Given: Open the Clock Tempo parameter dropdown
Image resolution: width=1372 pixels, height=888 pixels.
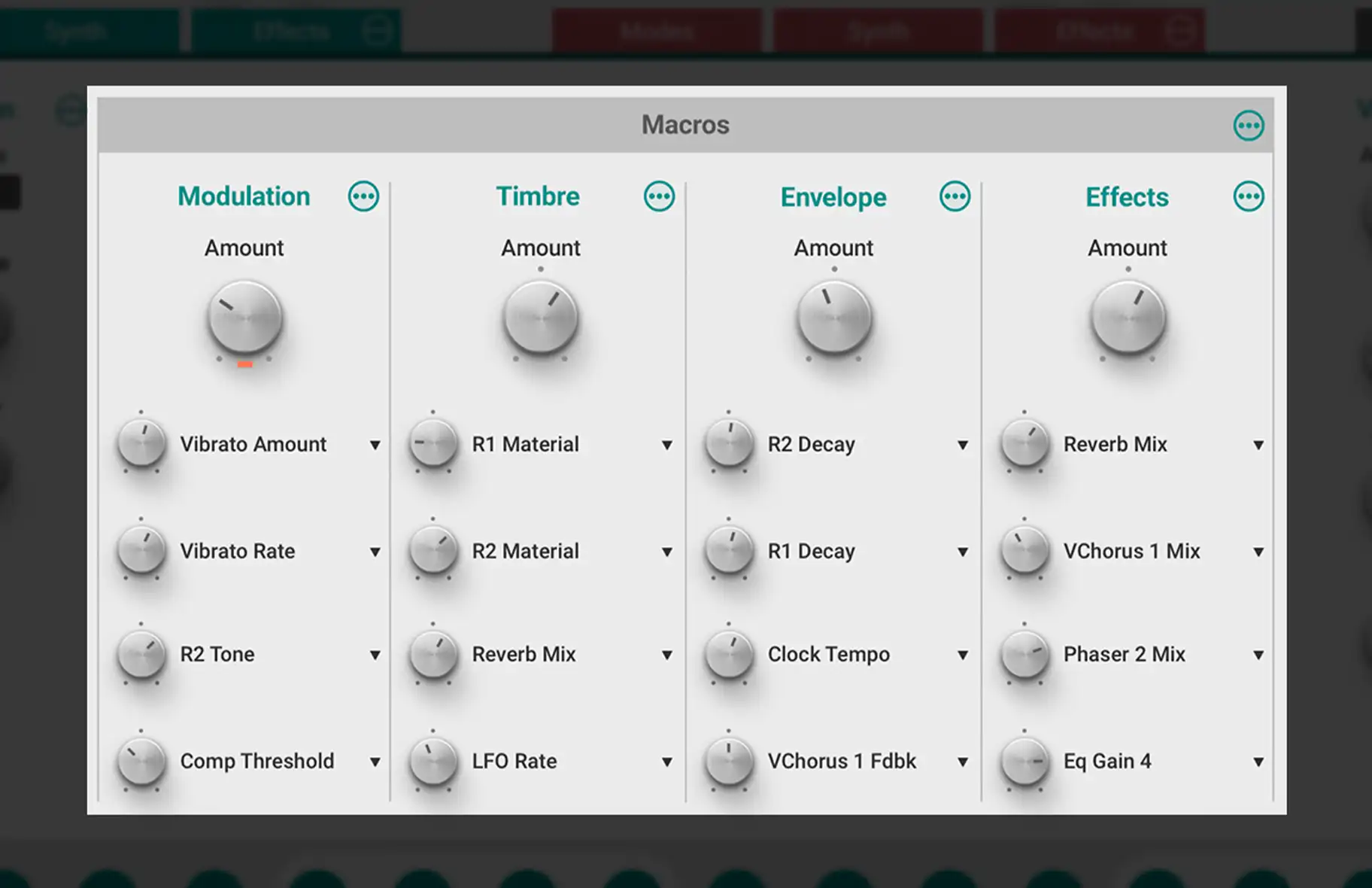Looking at the screenshot, I should (962, 655).
